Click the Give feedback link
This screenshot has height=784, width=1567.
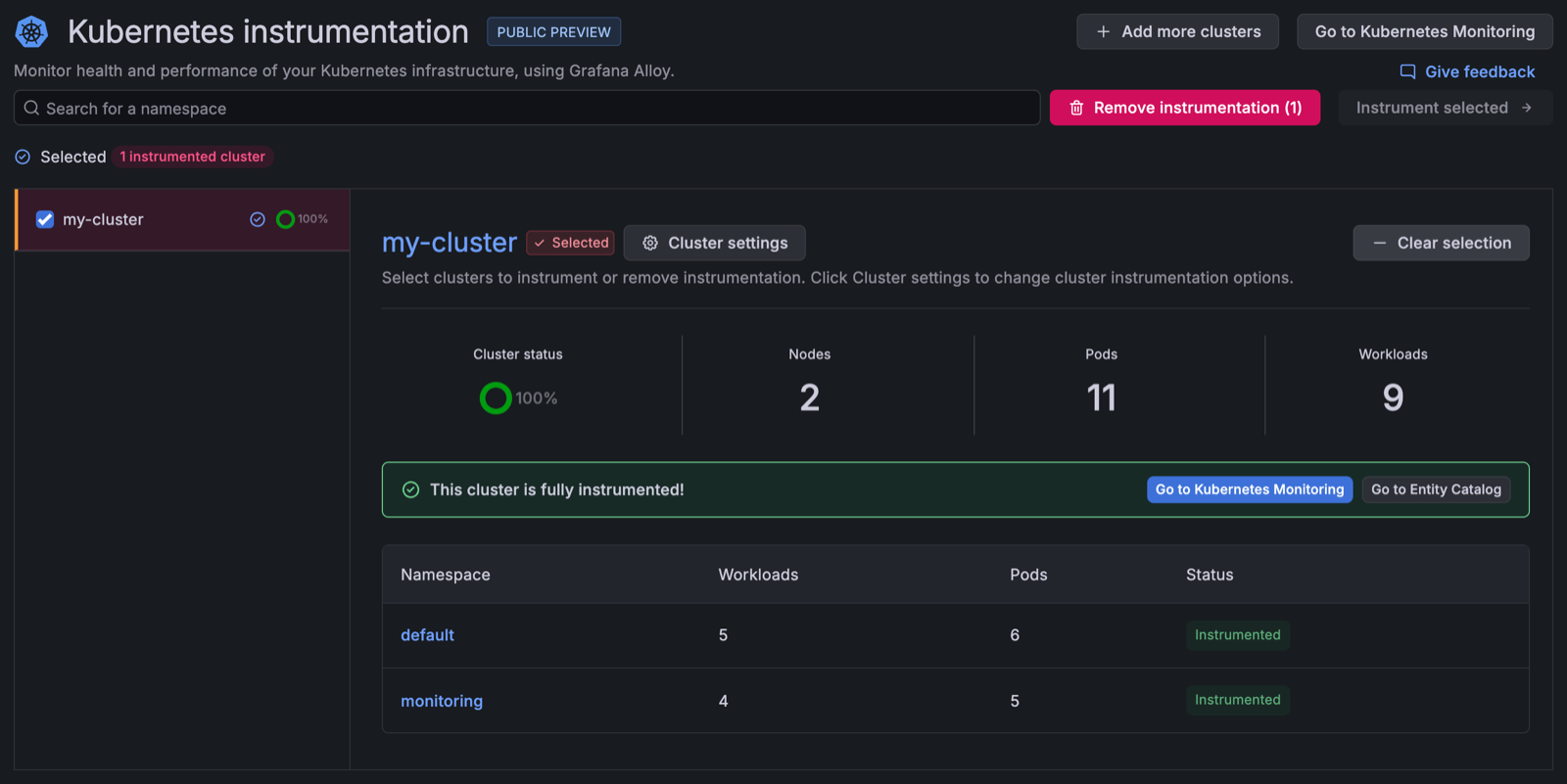point(1467,71)
